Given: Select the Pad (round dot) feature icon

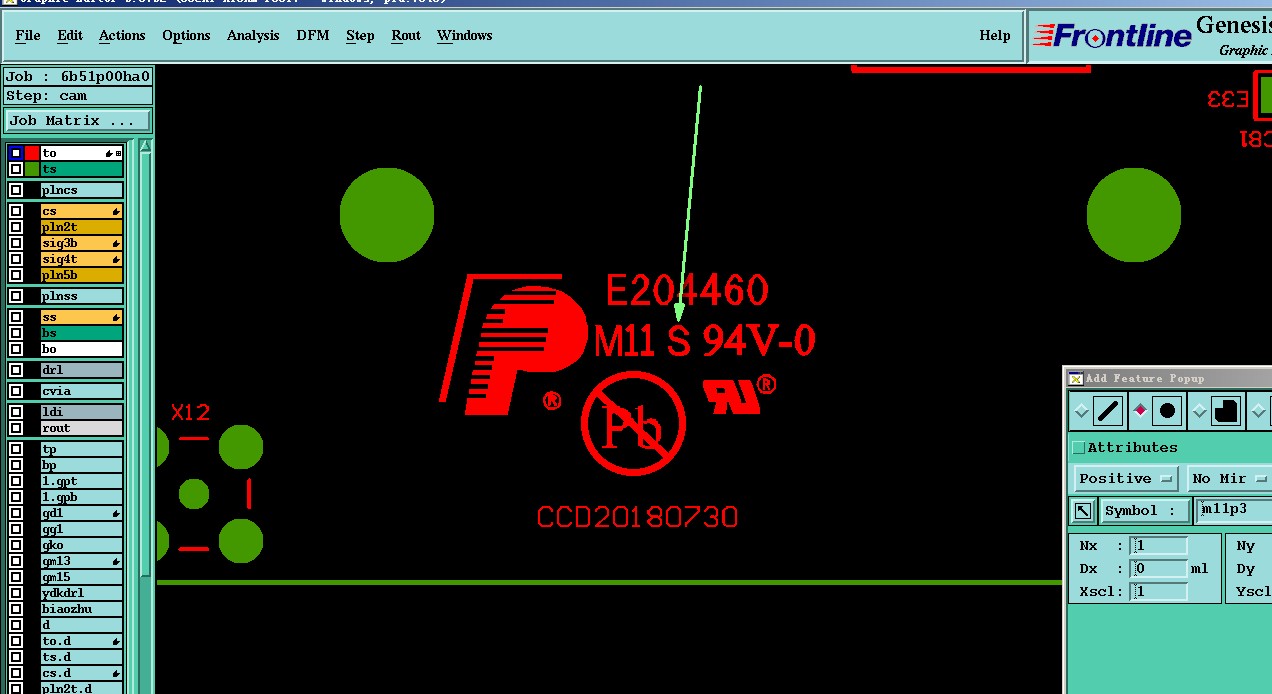Looking at the screenshot, I should coord(1167,411).
